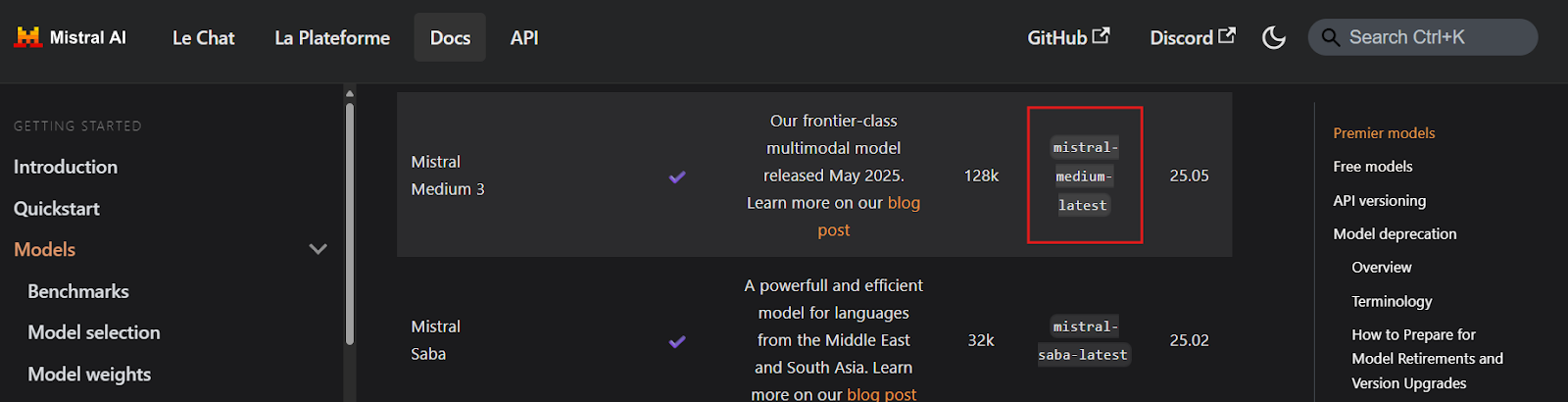Click the Mistral Medium 3 checkmark icon

tap(677, 176)
